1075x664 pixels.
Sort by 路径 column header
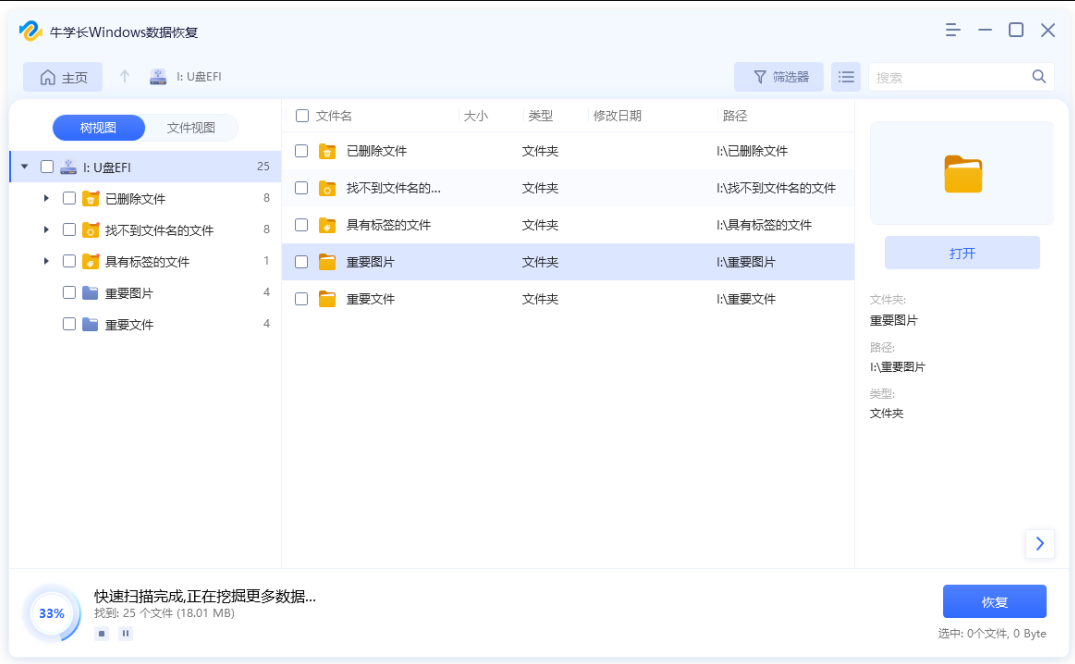click(735, 116)
